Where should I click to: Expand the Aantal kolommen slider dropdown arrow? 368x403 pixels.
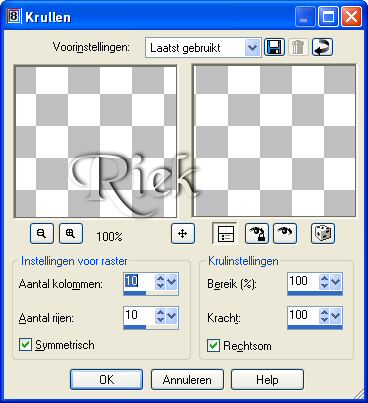tap(172, 282)
